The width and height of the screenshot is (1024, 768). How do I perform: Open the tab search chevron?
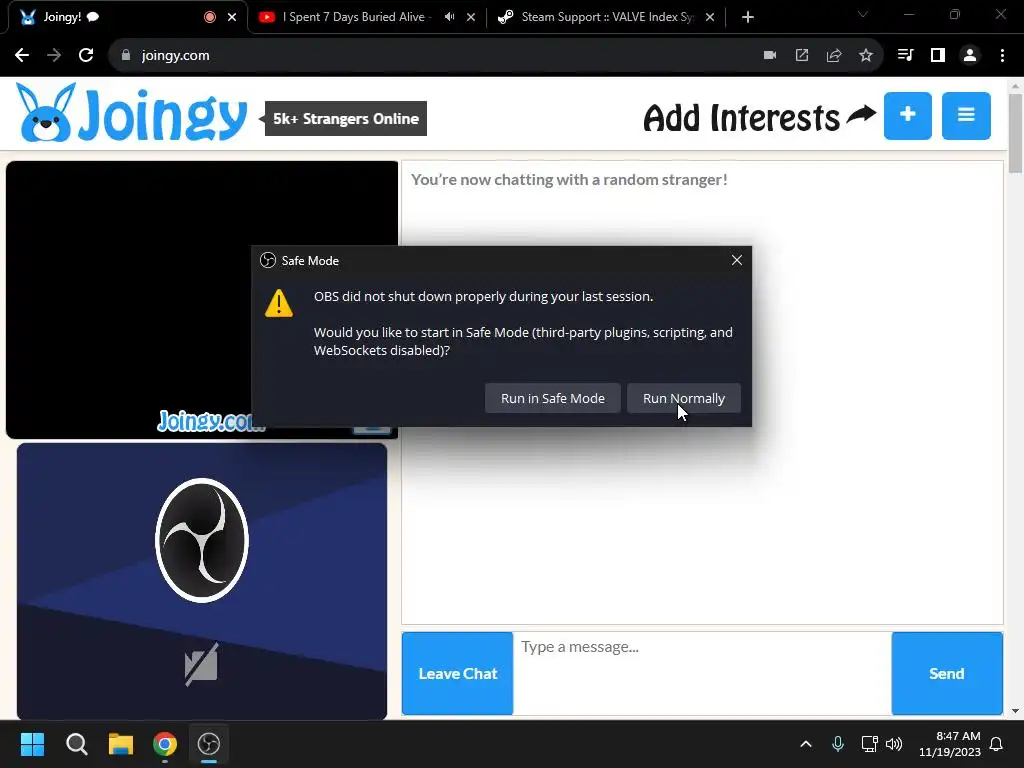[x=863, y=14]
